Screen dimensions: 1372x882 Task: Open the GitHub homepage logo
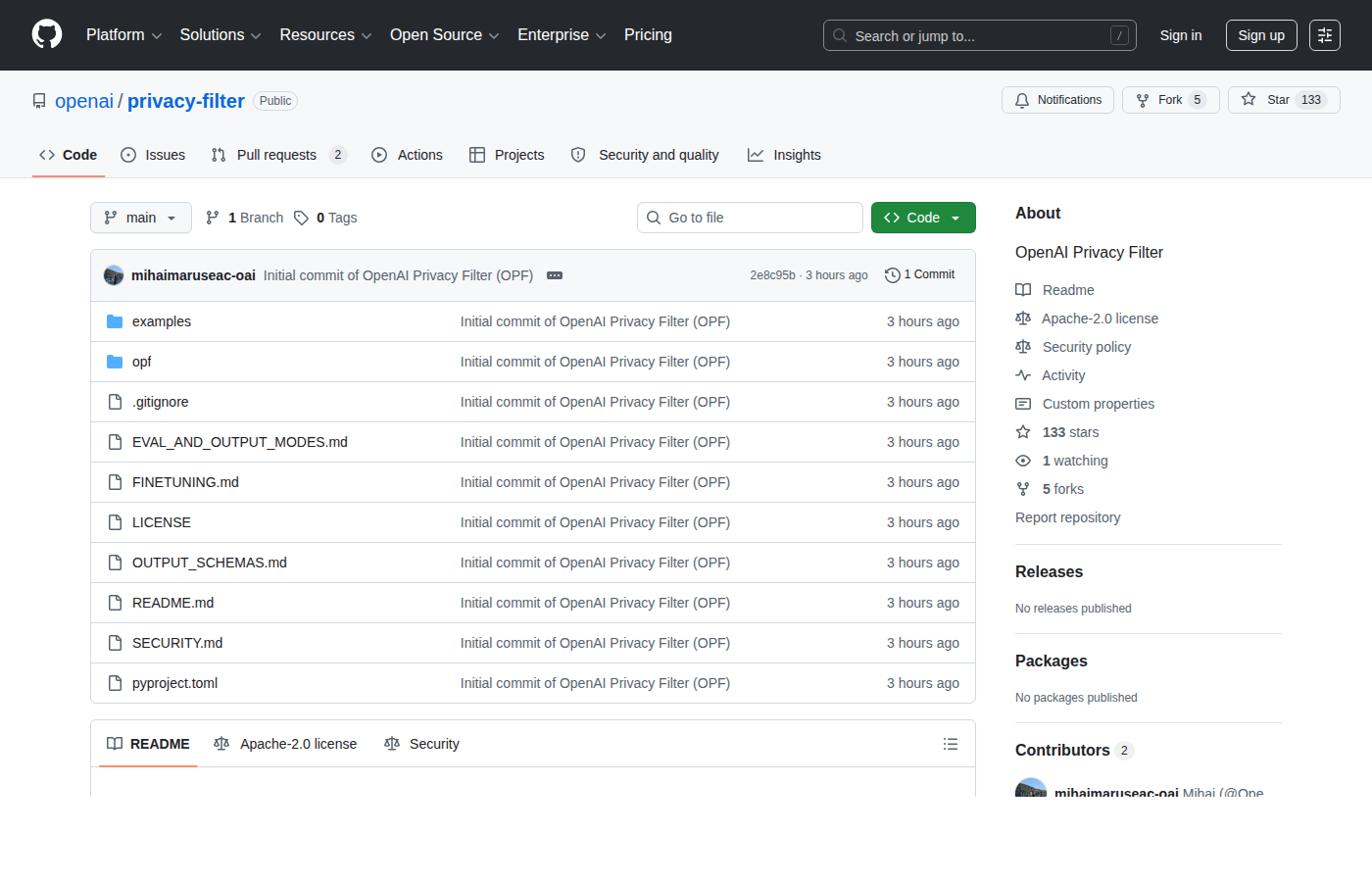47,34
